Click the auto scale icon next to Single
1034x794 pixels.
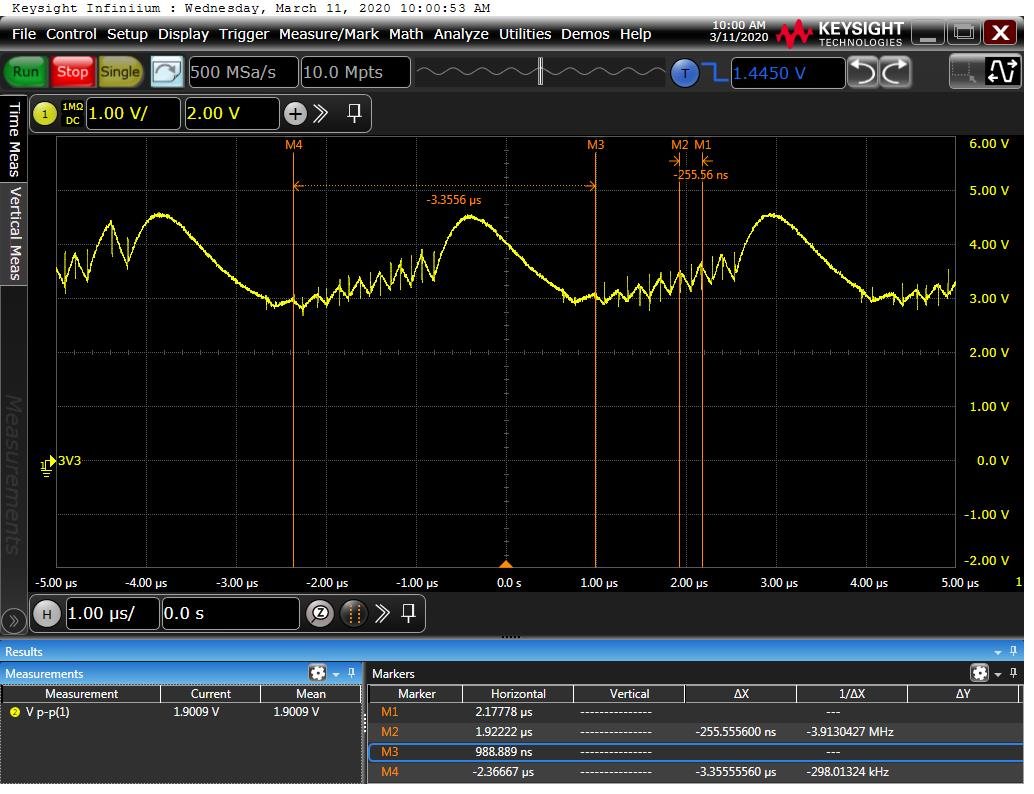tap(167, 72)
